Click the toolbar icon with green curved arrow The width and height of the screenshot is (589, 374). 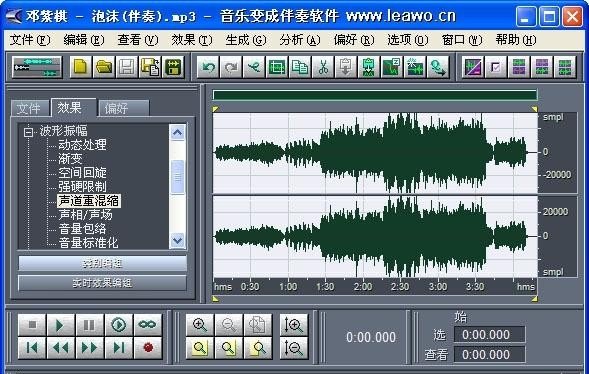click(x=438, y=67)
